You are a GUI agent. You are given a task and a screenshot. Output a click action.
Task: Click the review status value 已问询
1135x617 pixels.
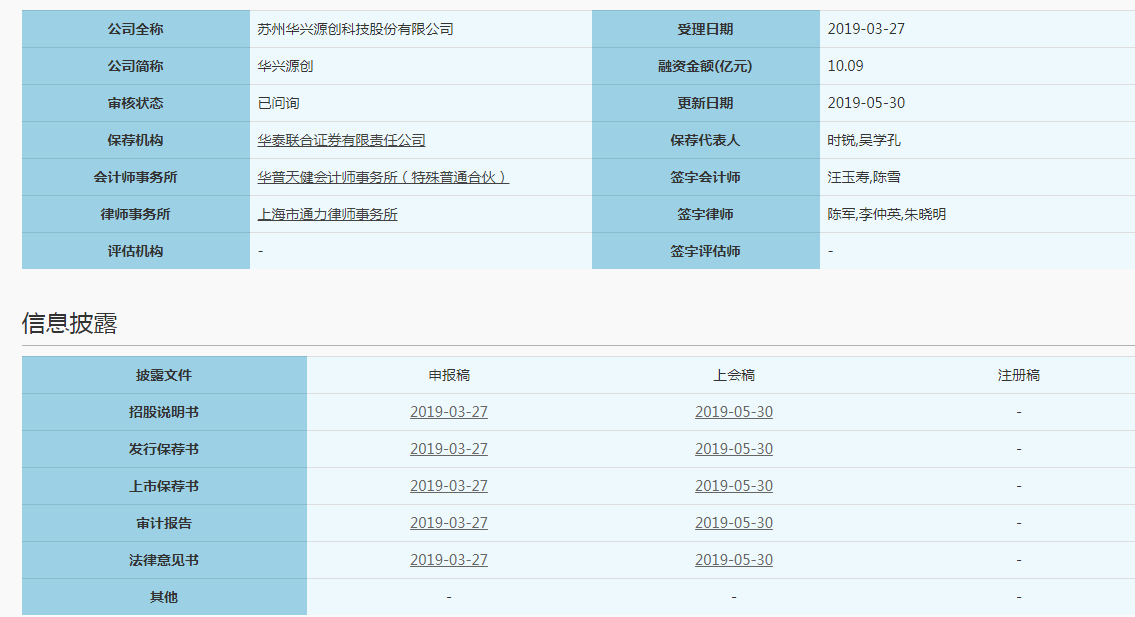click(x=278, y=103)
